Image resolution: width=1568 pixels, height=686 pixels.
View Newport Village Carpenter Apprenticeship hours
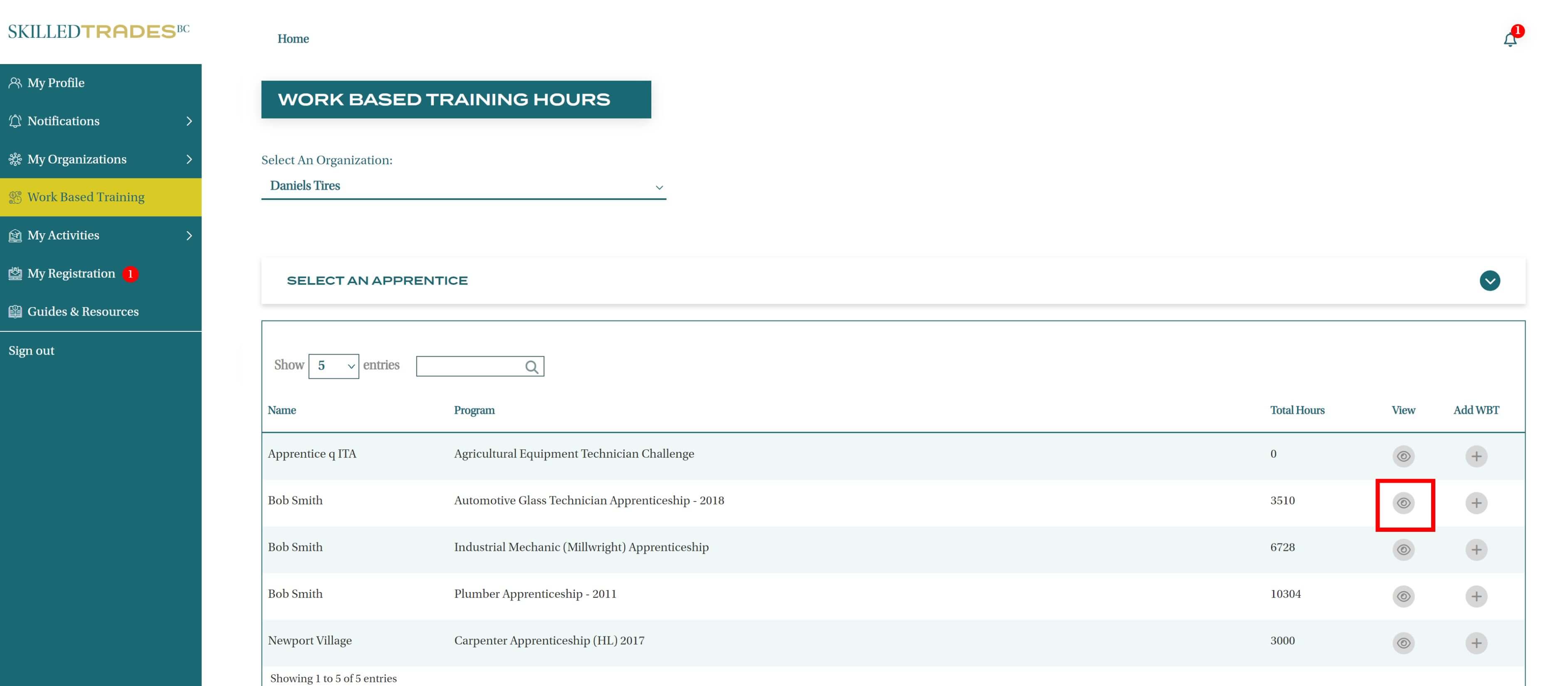1403,643
